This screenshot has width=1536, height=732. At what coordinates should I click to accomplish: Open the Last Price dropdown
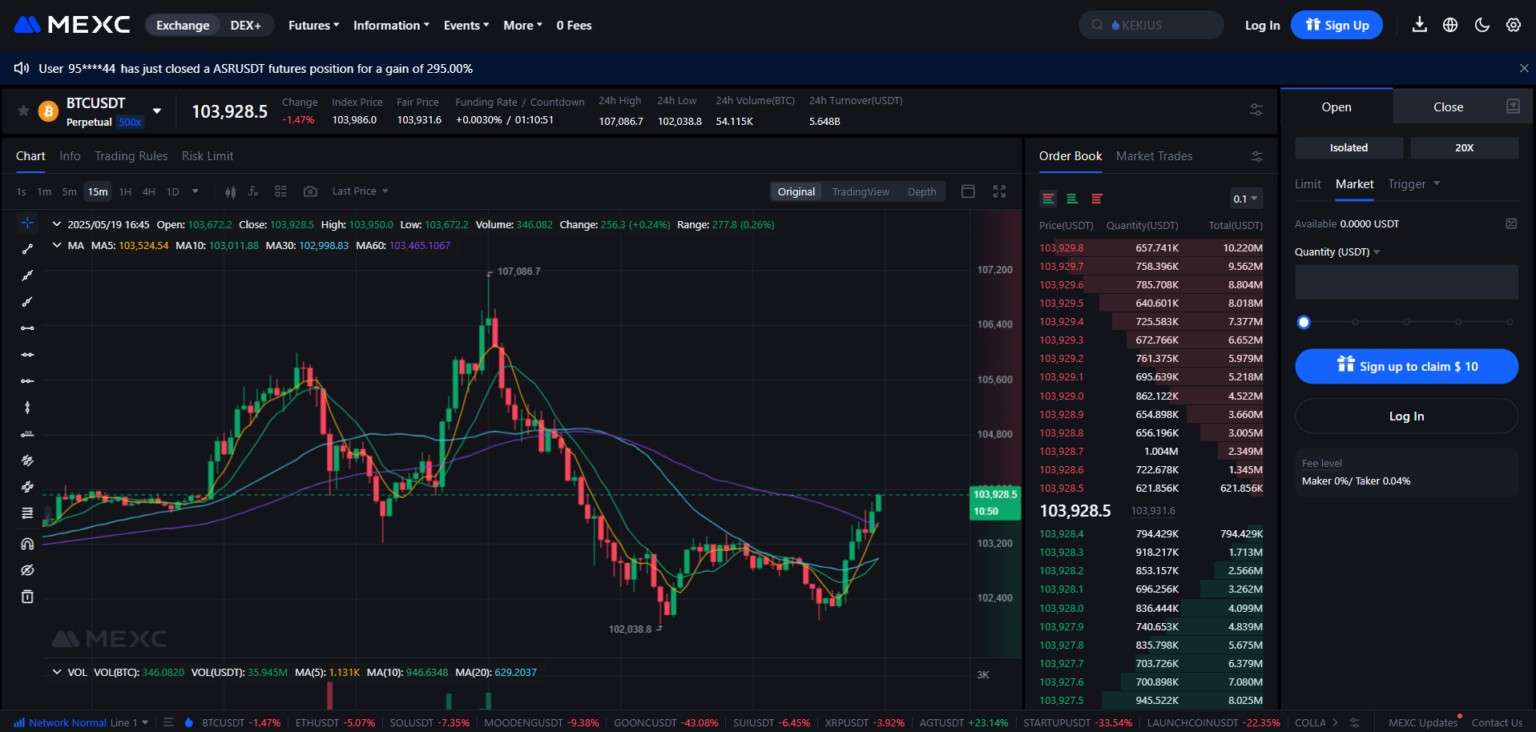[360, 191]
